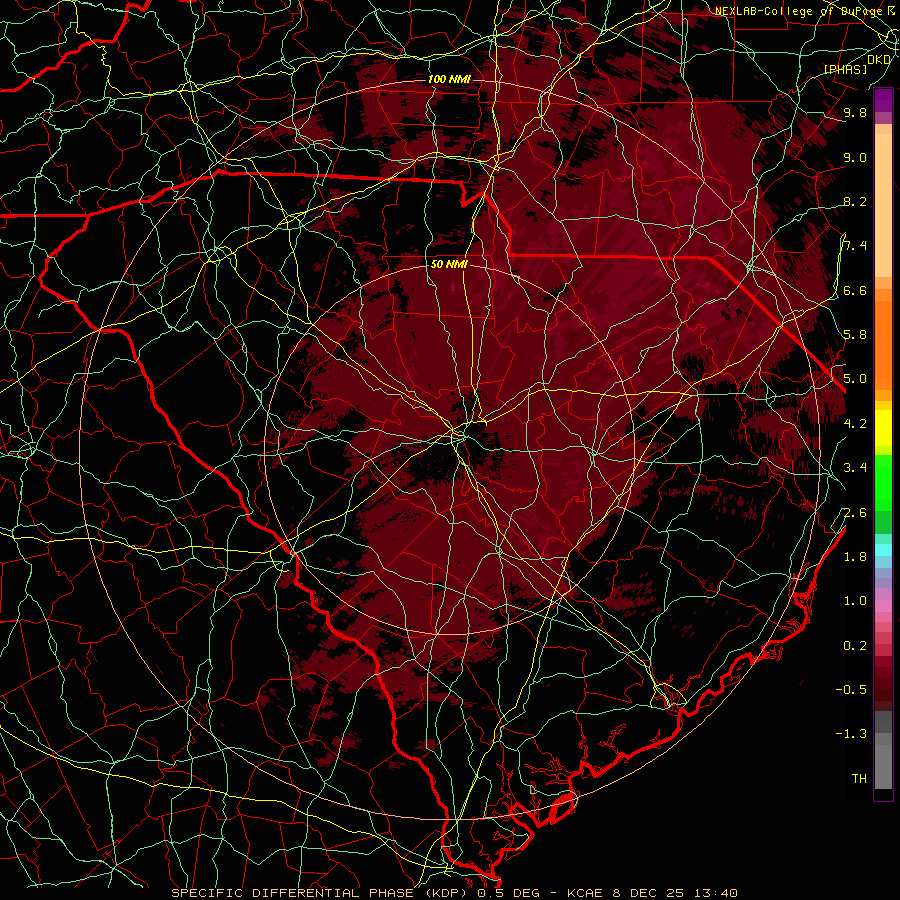Image resolution: width=900 pixels, height=900 pixels.
Task: Pick the orange color bar segment
Action: [883, 344]
